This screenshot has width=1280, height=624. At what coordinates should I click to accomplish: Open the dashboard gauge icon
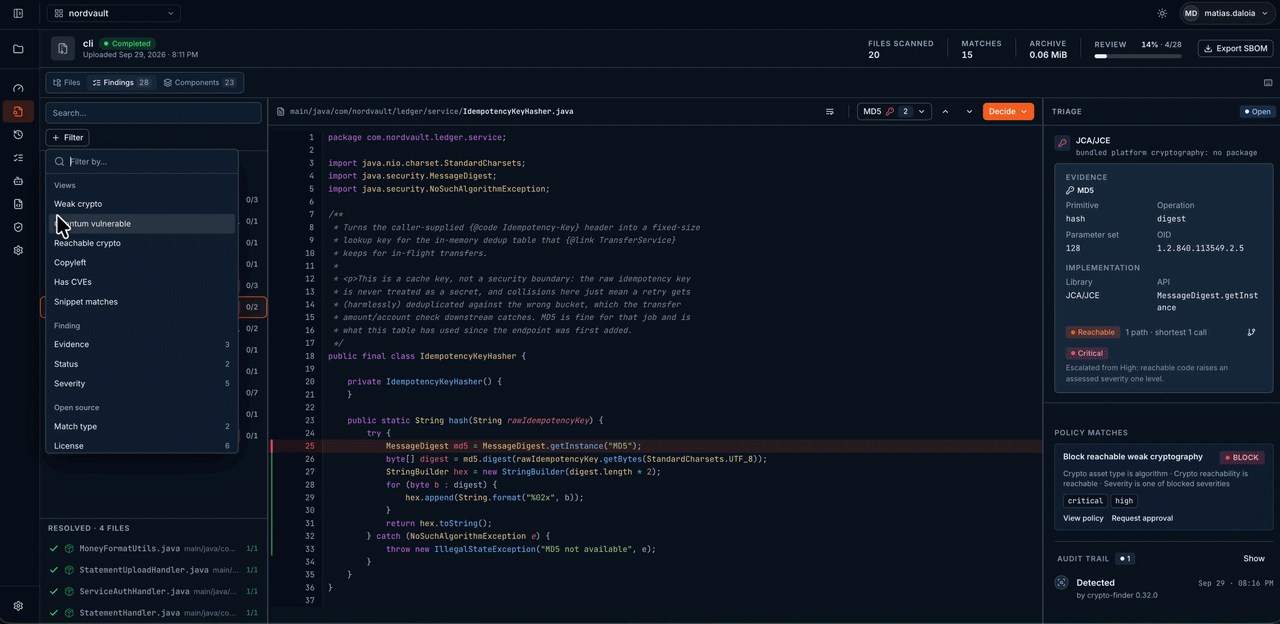pos(18,89)
